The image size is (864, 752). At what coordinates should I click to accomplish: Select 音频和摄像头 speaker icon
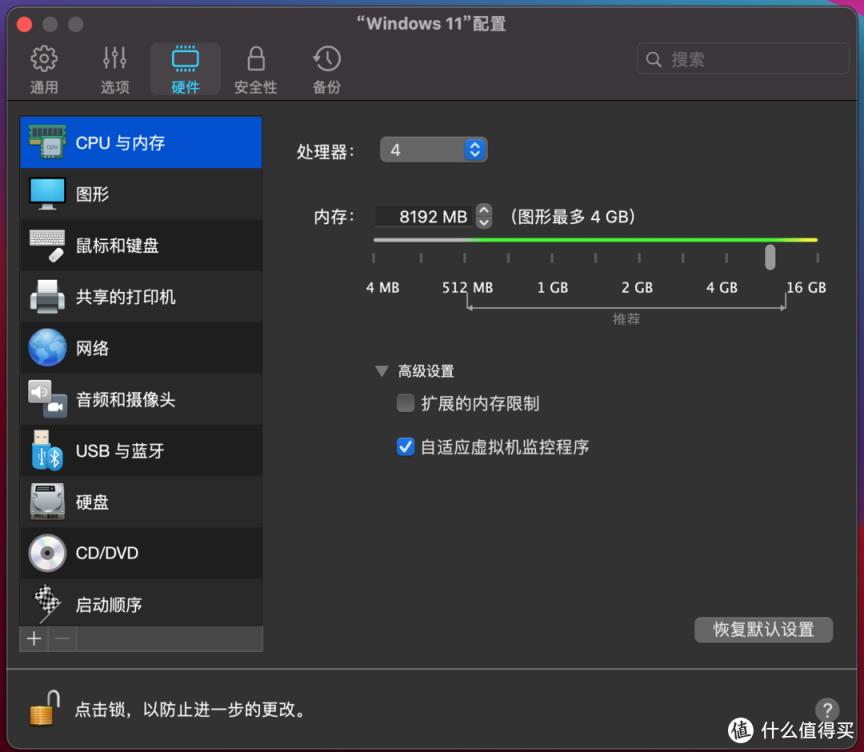pos(47,399)
